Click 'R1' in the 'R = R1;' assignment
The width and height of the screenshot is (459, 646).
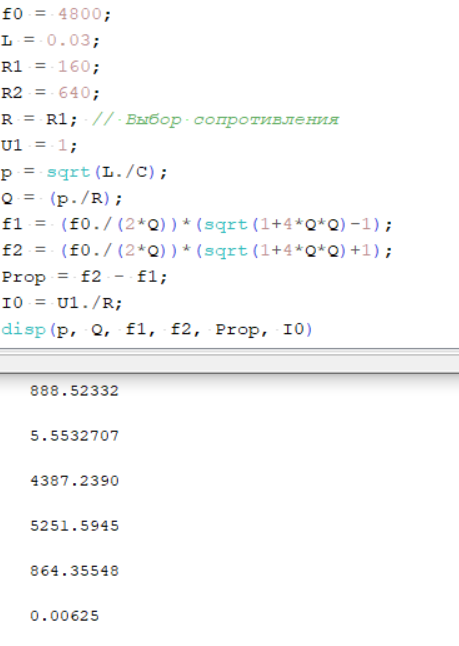click(57, 119)
